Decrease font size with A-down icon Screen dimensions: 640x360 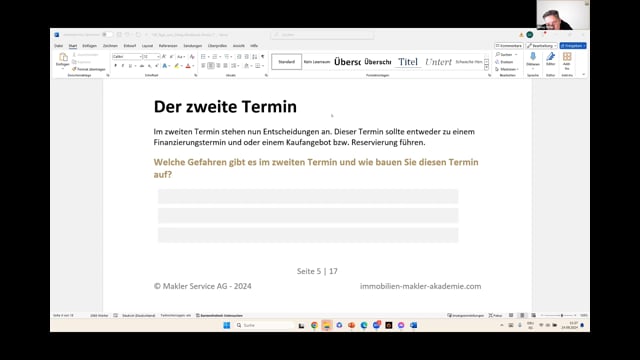pos(171,57)
